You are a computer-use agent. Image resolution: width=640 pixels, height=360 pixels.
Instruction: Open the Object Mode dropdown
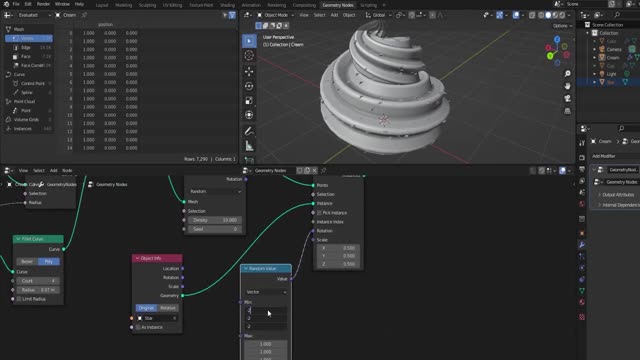(276, 15)
